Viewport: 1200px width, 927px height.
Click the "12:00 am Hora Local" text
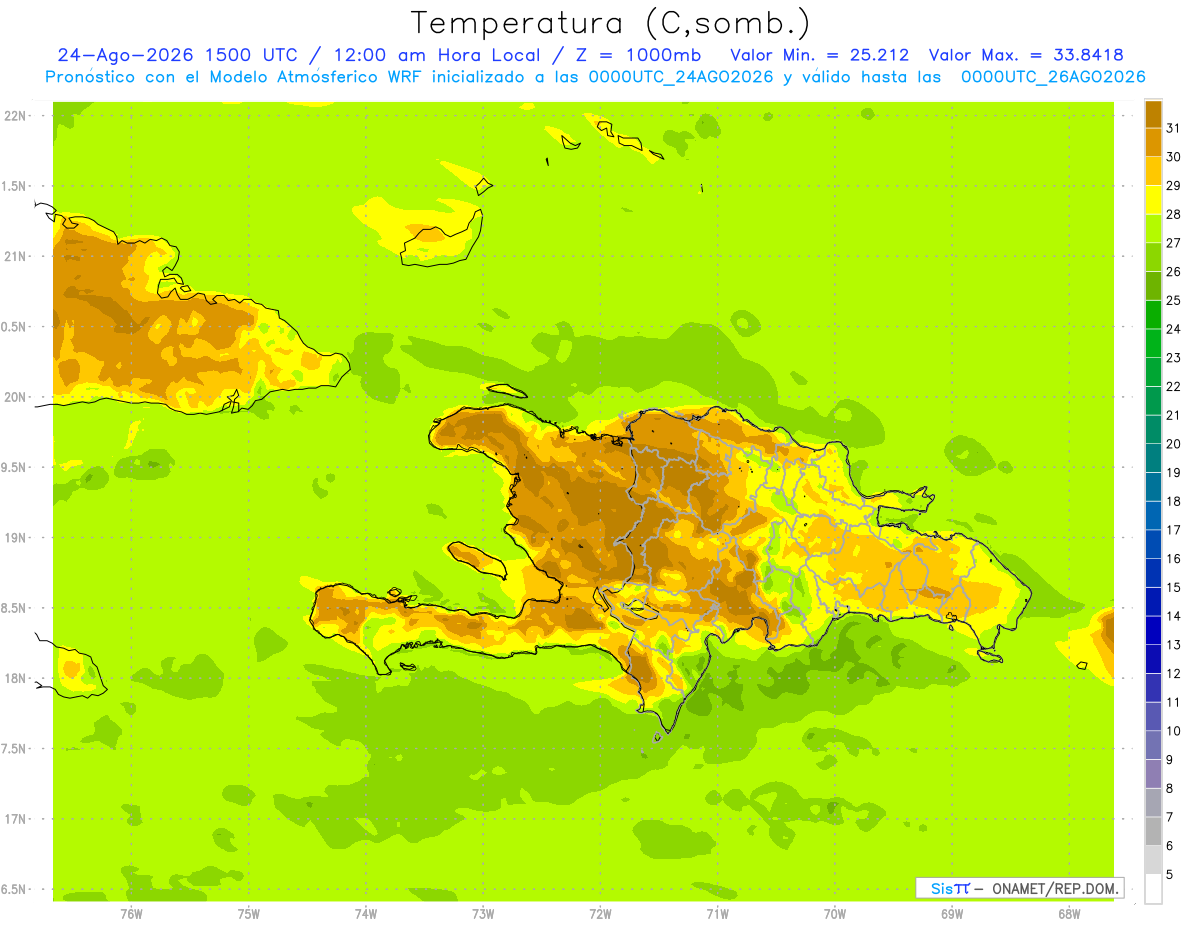(x=437, y=55)
